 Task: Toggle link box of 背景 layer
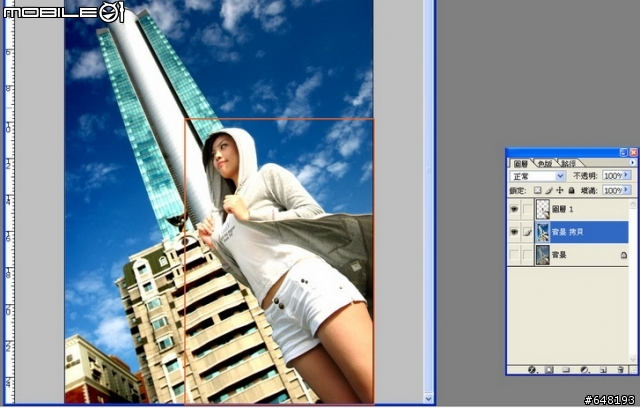pyautogui.click(x=528, y=255)
